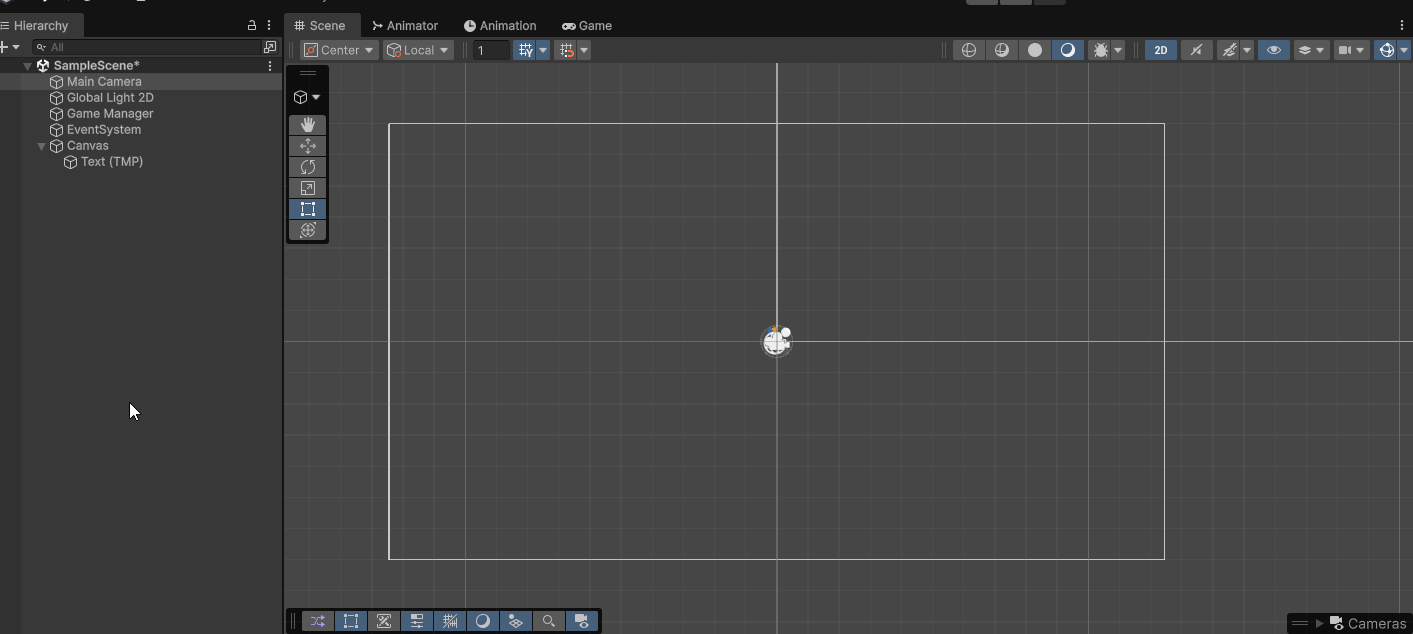Switch to the Animation tab
Screen dimensions: 1413x634
(500, 26)
